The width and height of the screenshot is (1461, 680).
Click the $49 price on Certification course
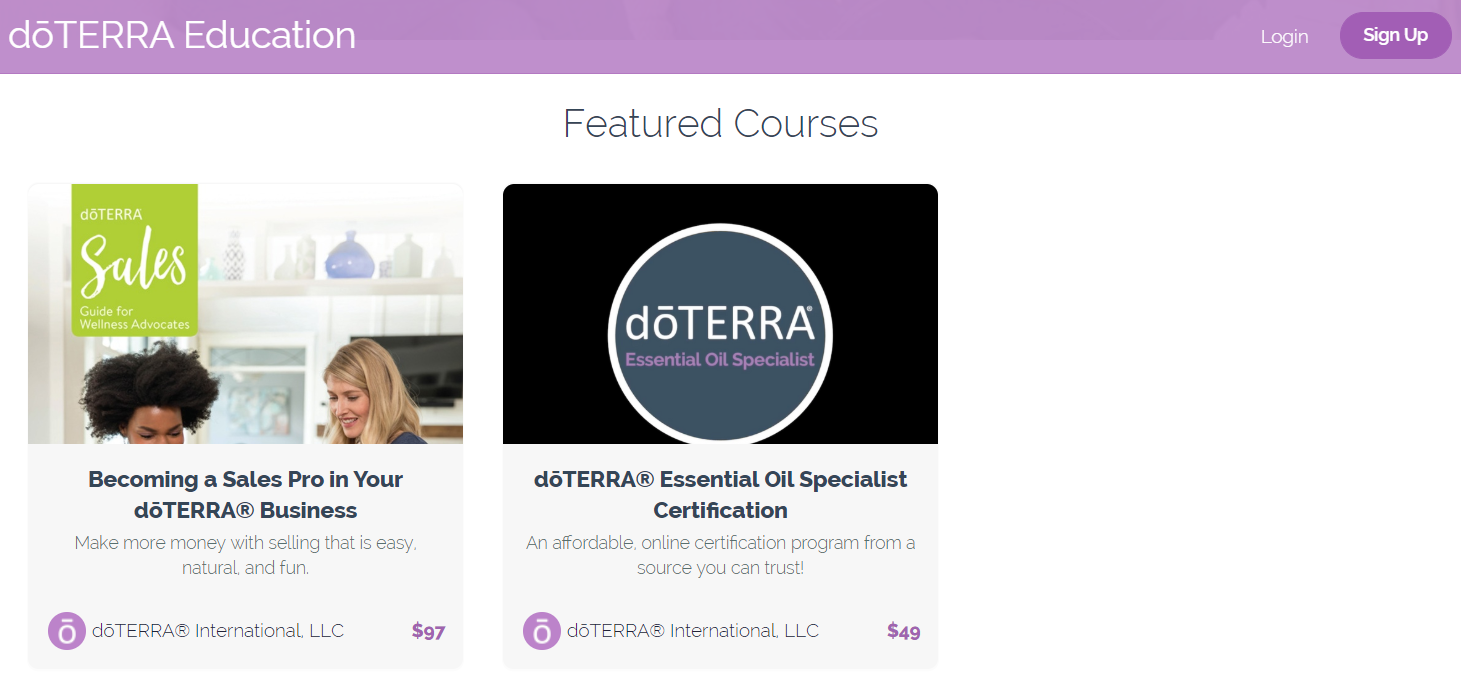903,631
